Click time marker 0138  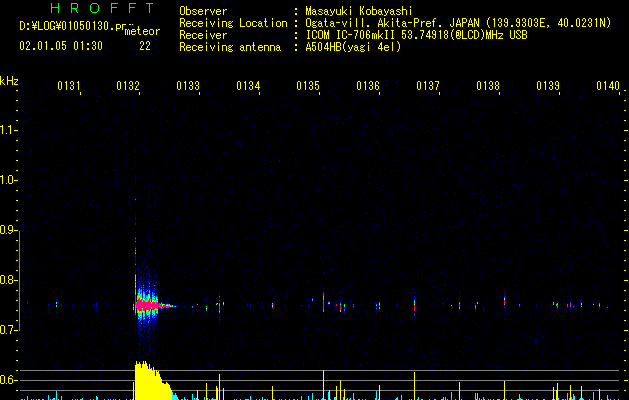(x=488, y=86)
